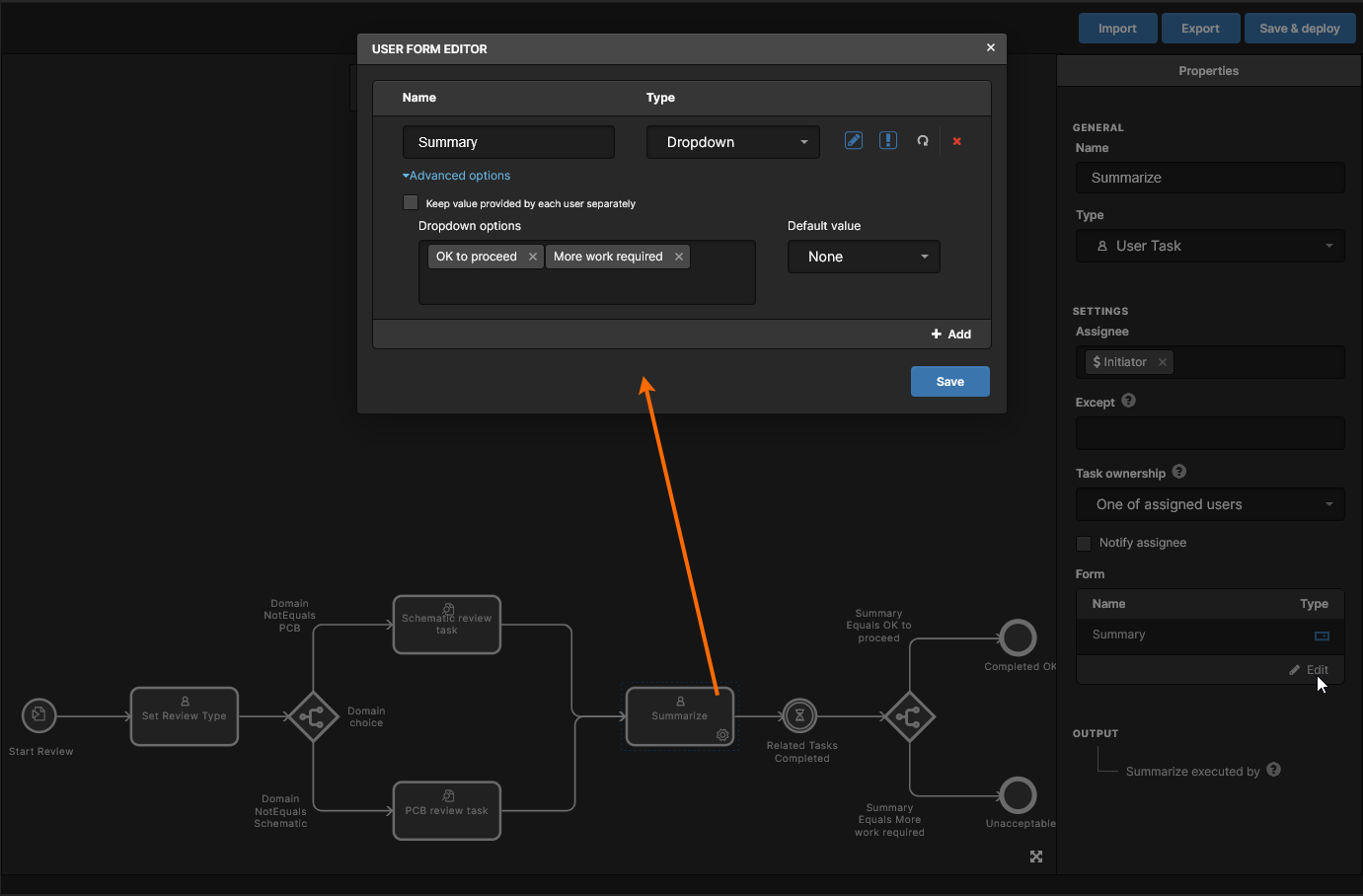The image size is (1363, 896).
Task: Remove the 'OK to proceed' dropdown option
Action: point(533,257)
